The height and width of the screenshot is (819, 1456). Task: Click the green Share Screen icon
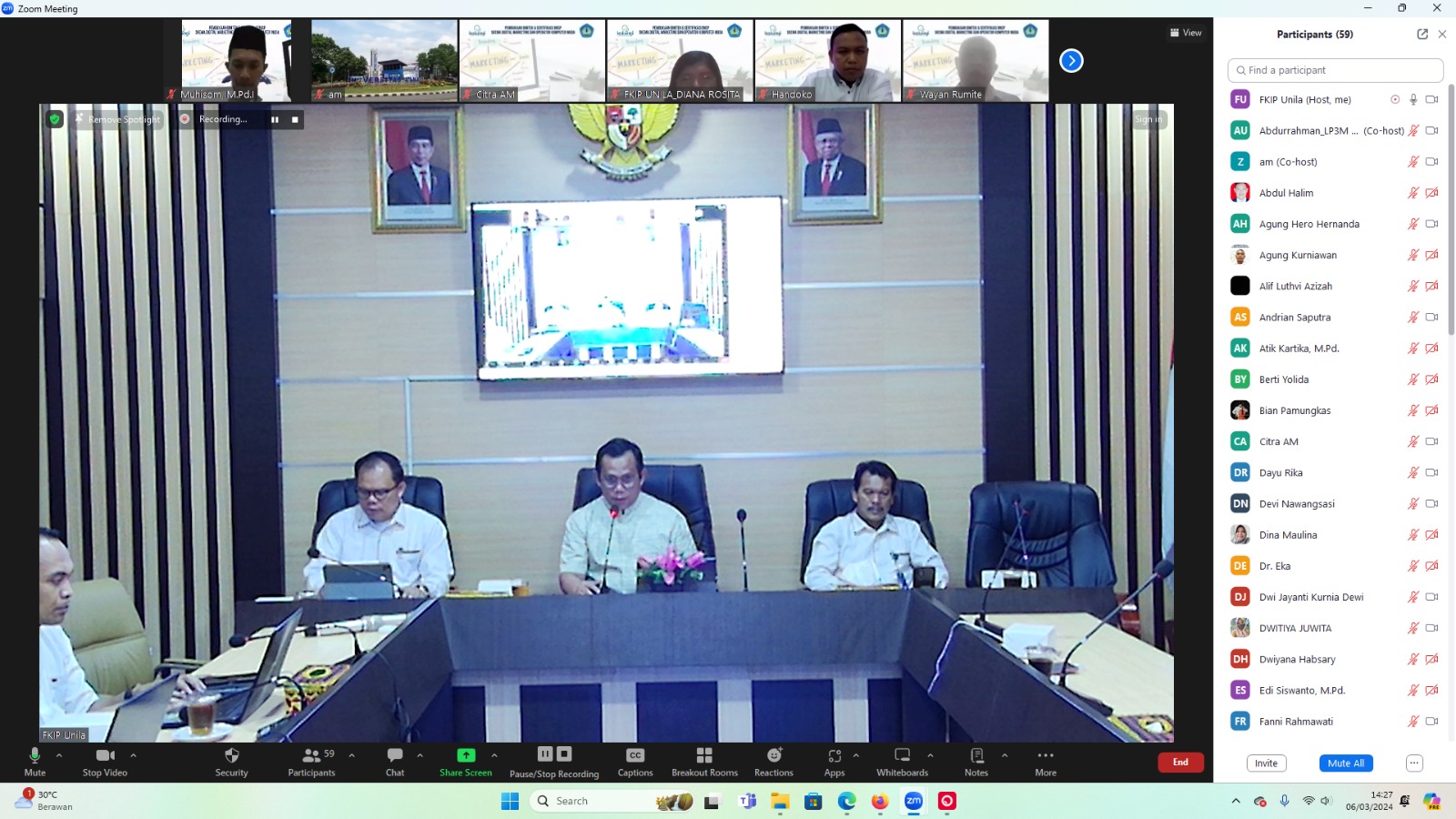point(466,755)
